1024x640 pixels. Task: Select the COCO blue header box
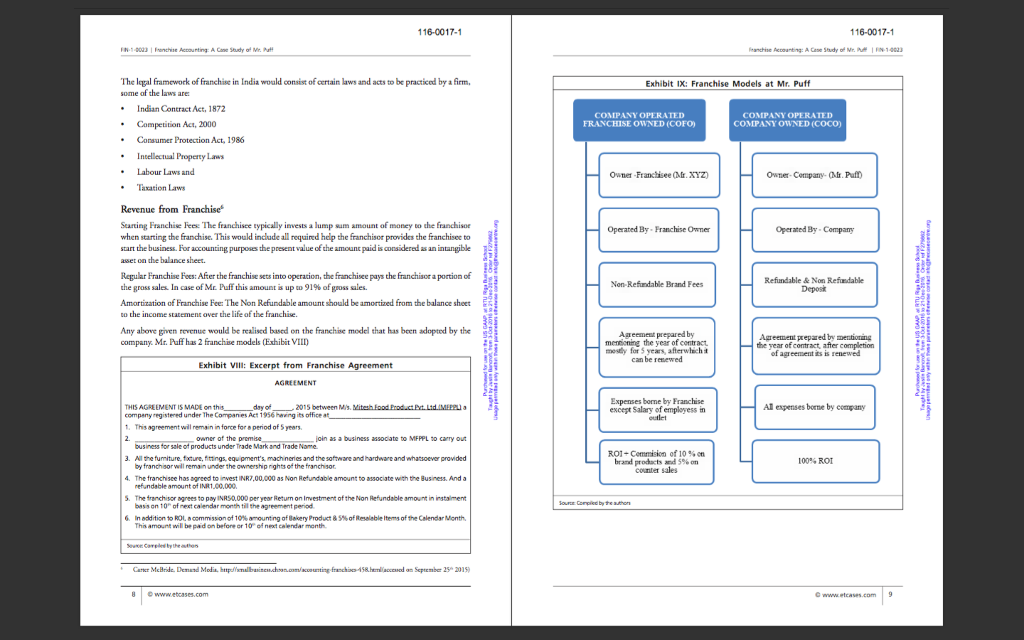(x=787, y=119)
